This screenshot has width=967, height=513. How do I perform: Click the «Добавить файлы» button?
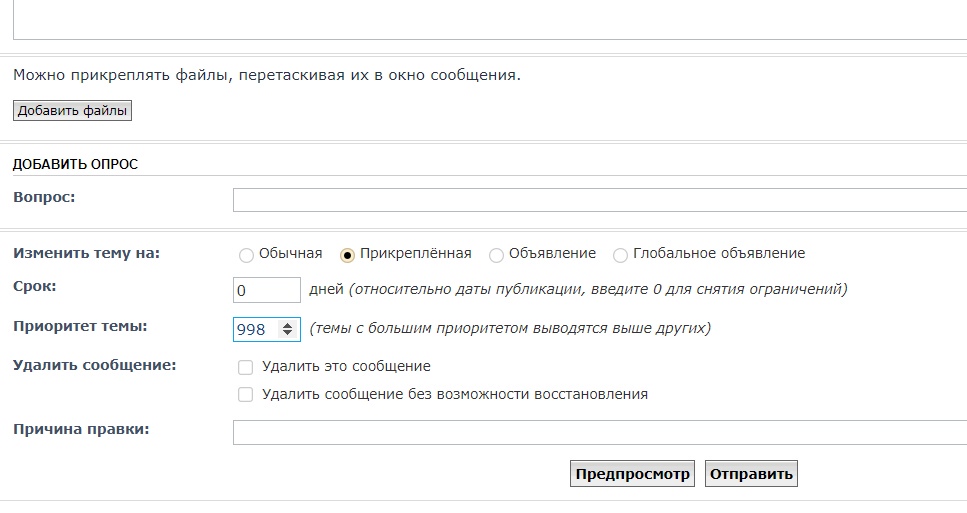click(72, 110)
